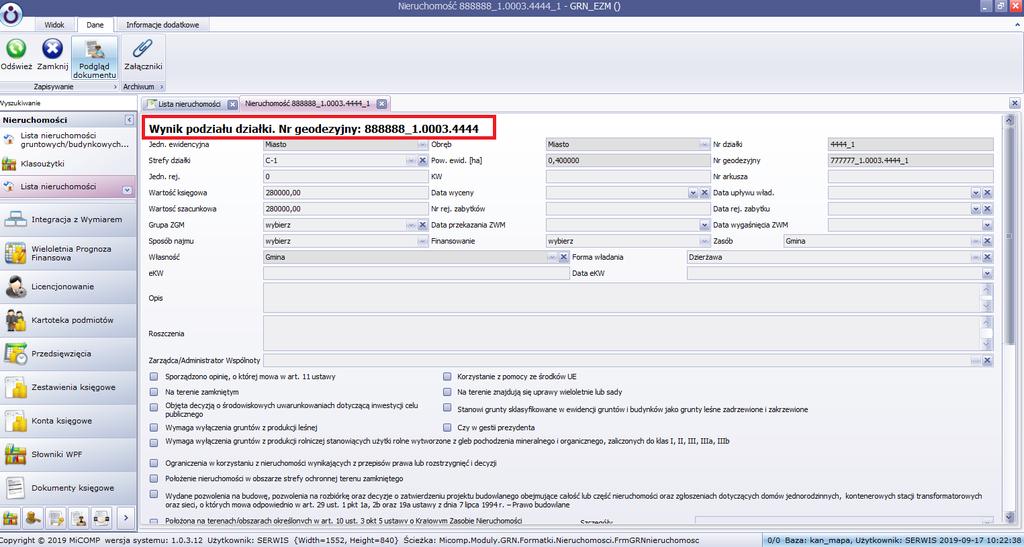The width and height of the screenshot is (1024, 547).
Task: Open the Finansowanie dropdown
Action: click(x=705, y=242)
